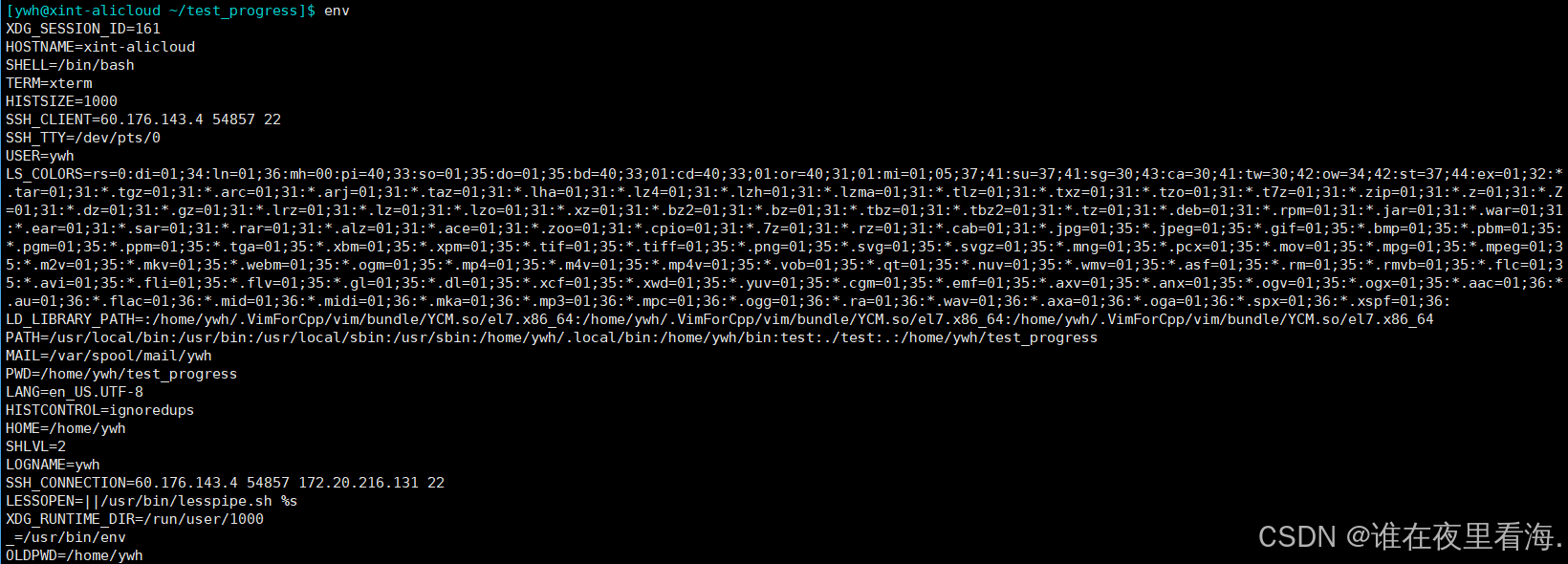Click the env command at the prompt
Screen dimensions: 1568x564
337,11
